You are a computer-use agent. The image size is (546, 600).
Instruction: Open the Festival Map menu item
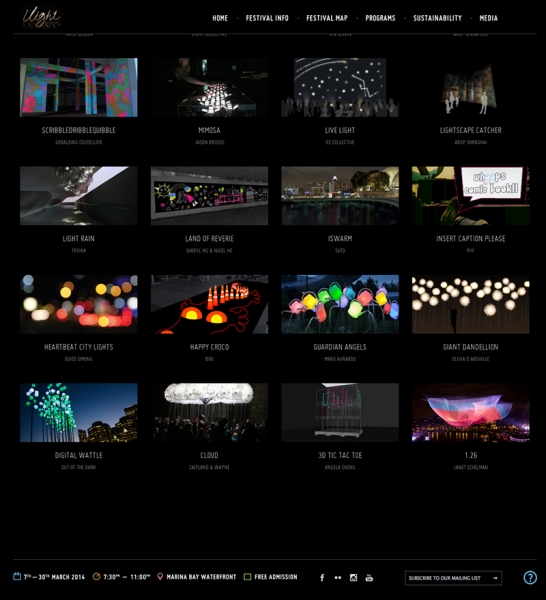click(x=327, y=18)
